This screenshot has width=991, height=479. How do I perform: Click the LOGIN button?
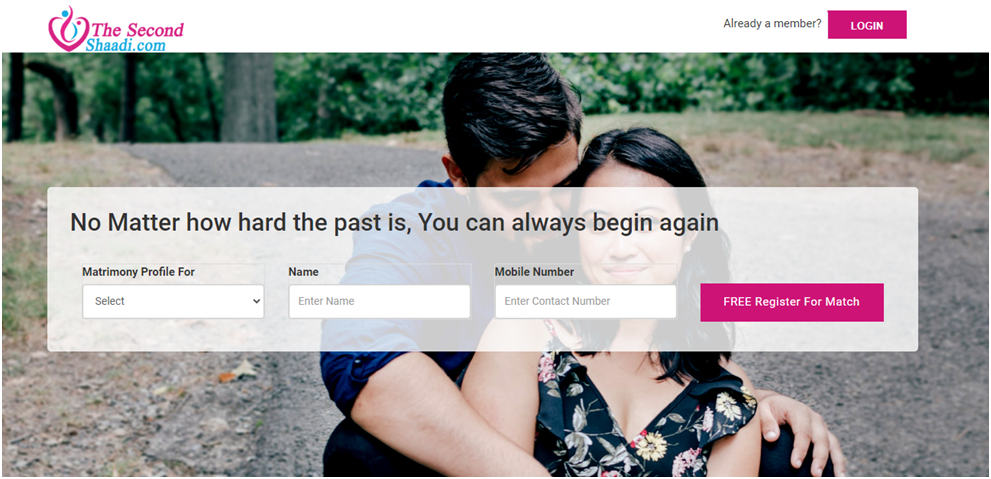tap(866, 25)
